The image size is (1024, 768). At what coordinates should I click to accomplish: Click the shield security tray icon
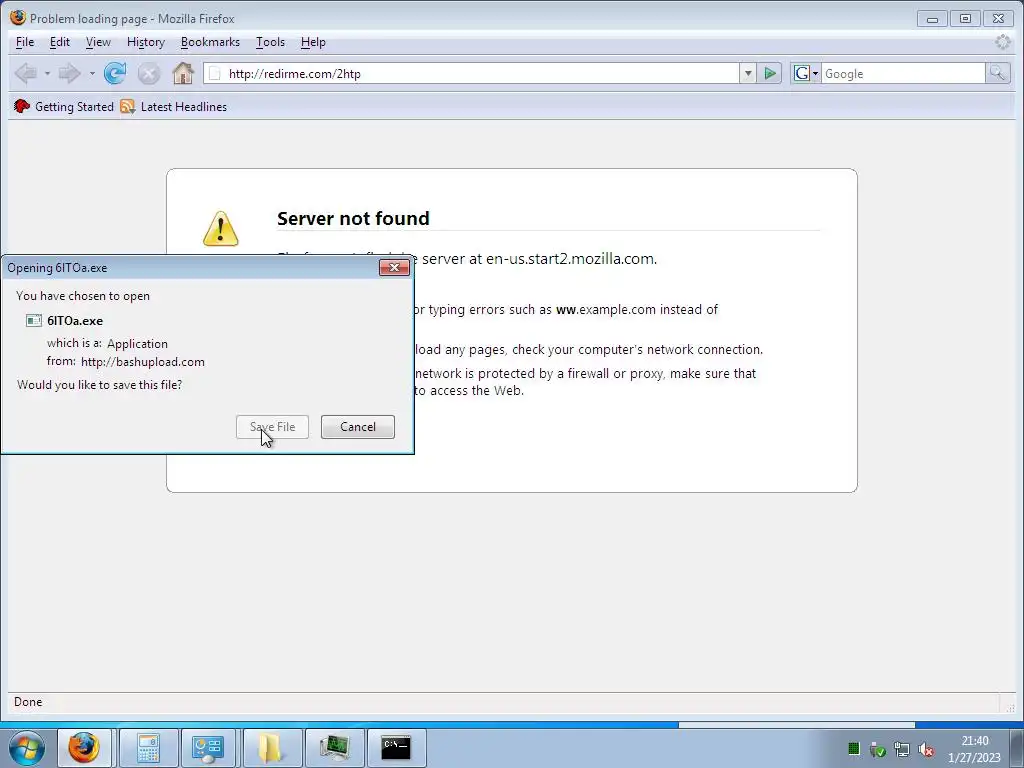[878, 750]
